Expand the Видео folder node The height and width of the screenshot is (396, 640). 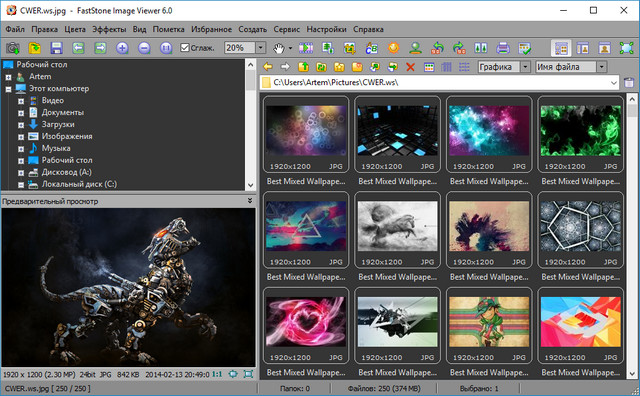point(21,100)
